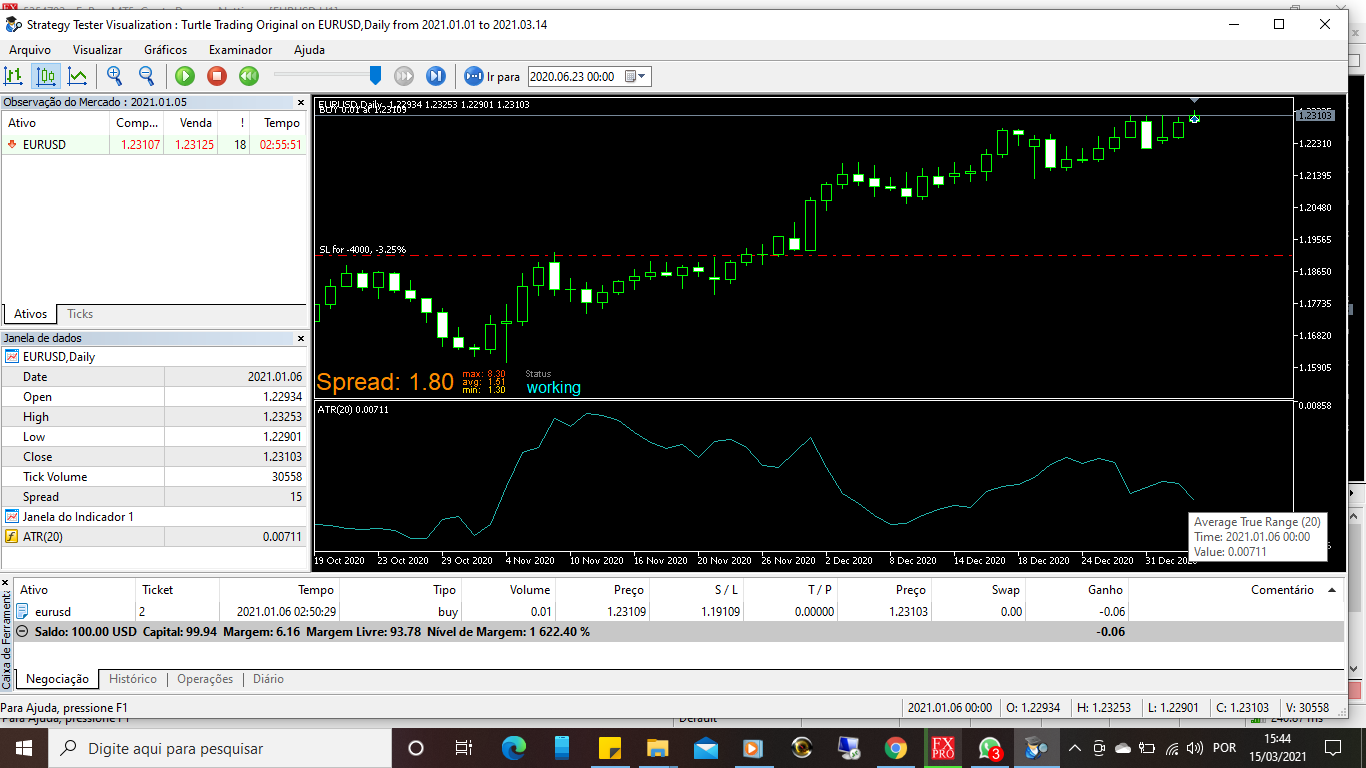Close the Janela de dados panel
The width and height of the screenshot is (1366, 768).
click(301, 338)
